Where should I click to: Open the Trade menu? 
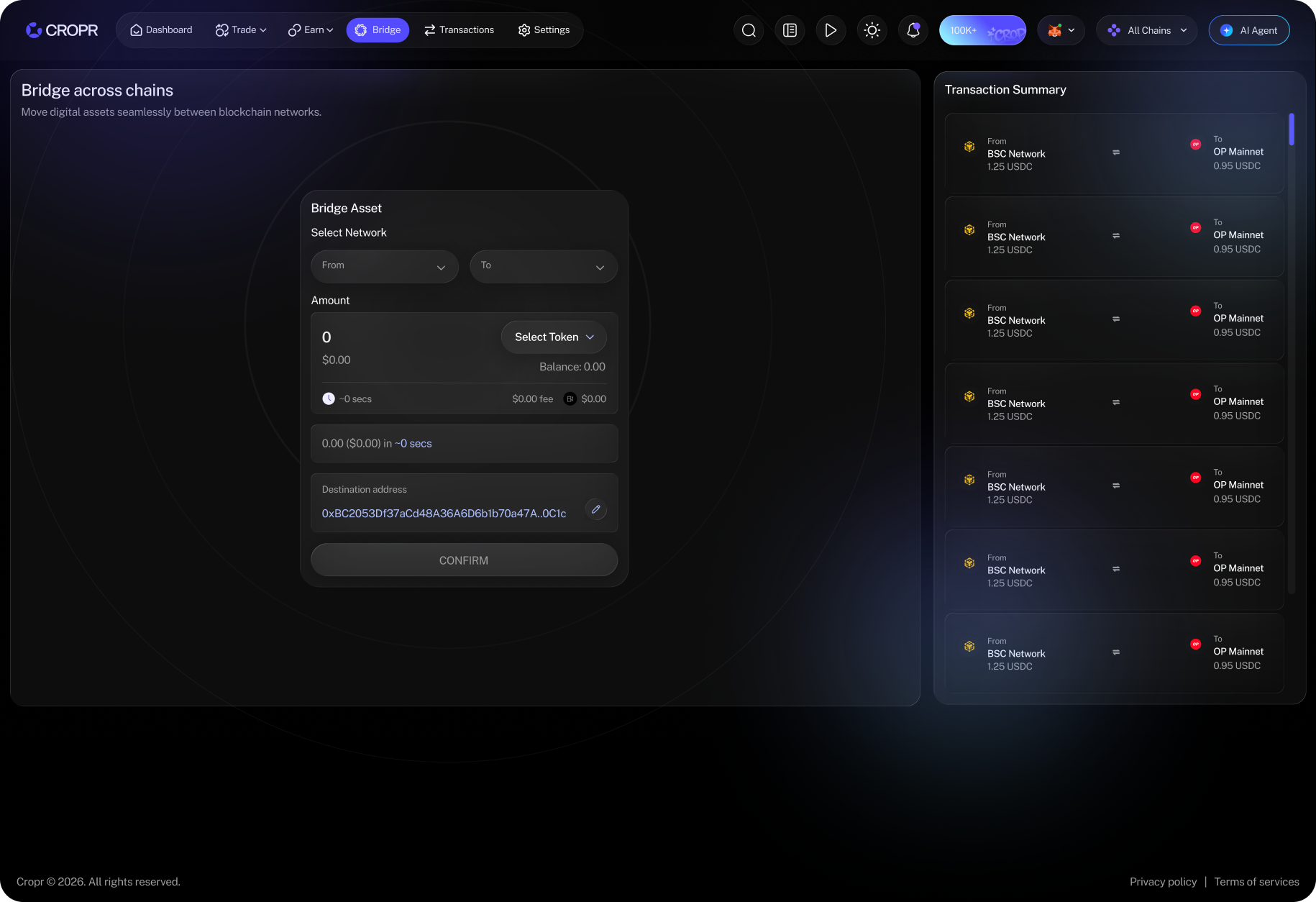(x=241, y=30)
